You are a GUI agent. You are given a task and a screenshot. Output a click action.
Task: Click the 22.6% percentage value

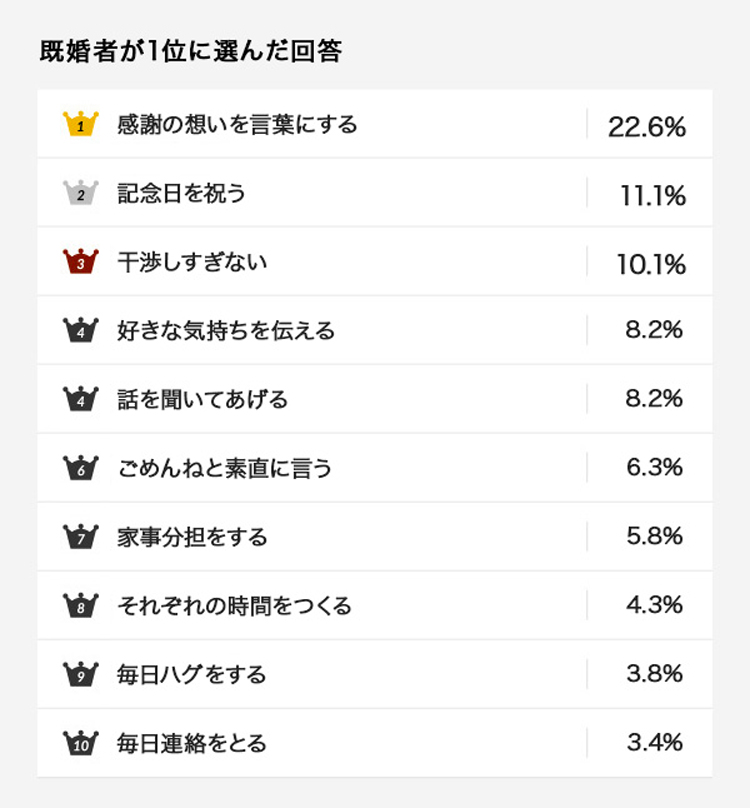[x=647, y=127]
